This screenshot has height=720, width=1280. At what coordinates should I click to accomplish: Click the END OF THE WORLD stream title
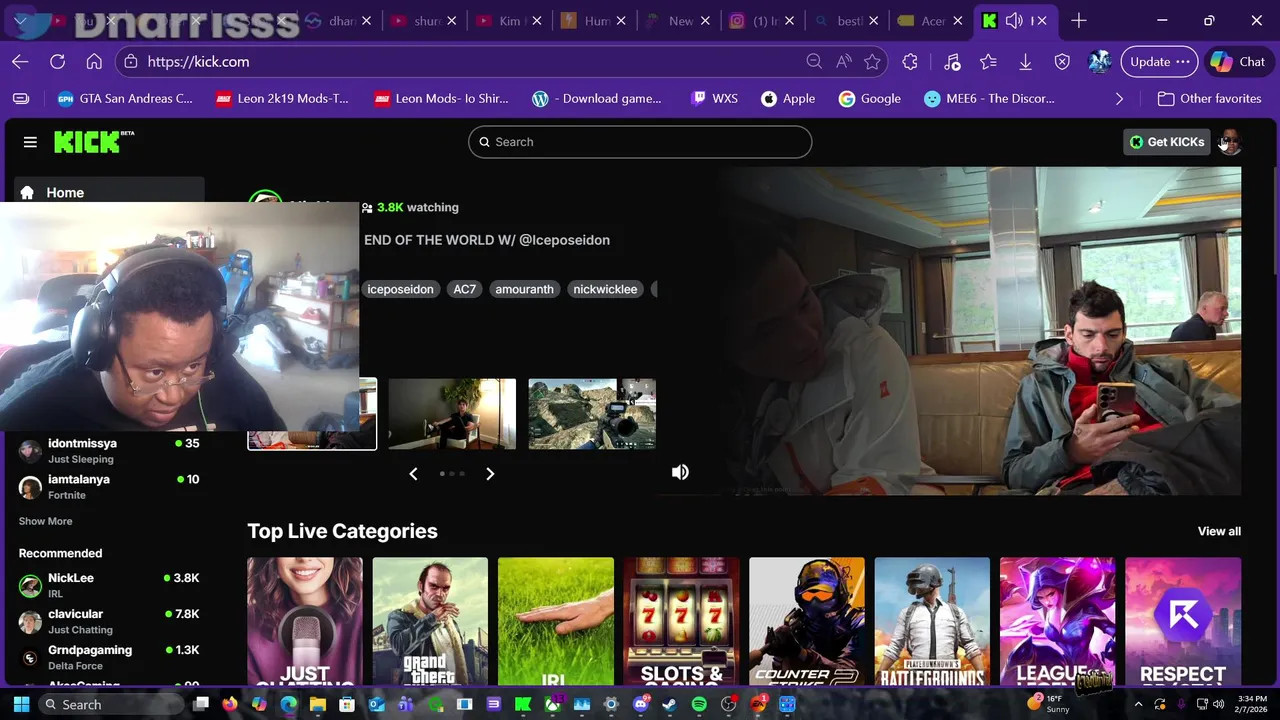coord(487,240)
